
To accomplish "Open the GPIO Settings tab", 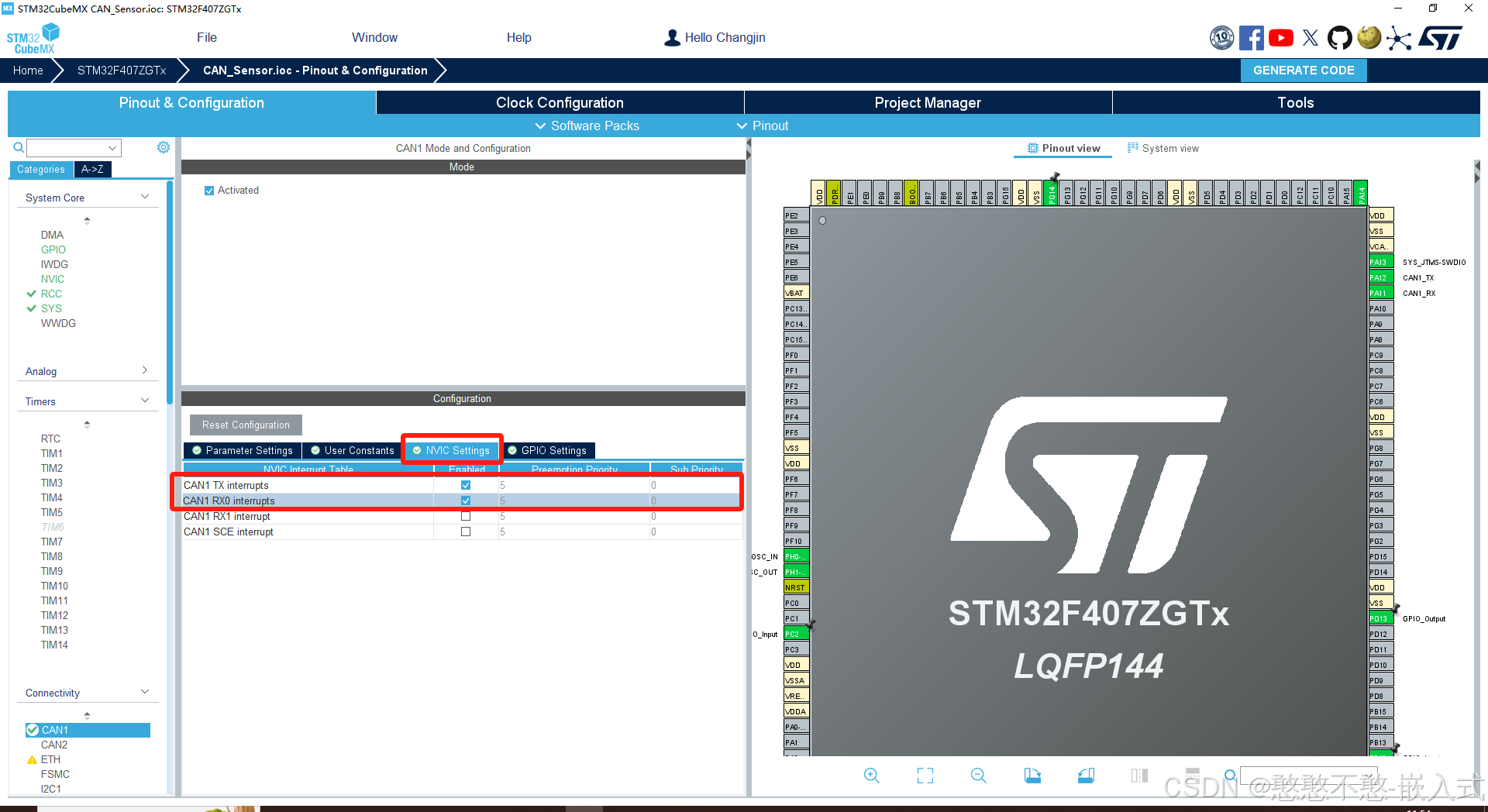I will pyautogui.click(x=547, y=450).
